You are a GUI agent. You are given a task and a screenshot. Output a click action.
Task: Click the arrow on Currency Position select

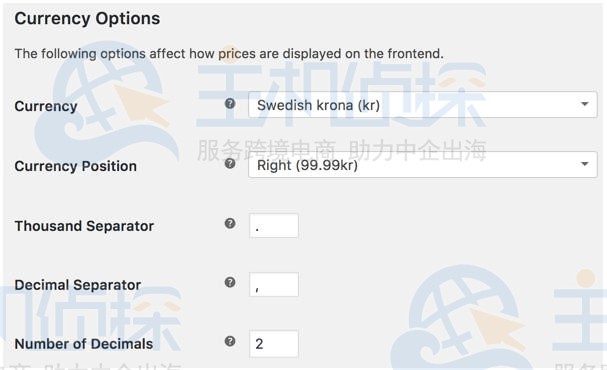tap(585, 164)
